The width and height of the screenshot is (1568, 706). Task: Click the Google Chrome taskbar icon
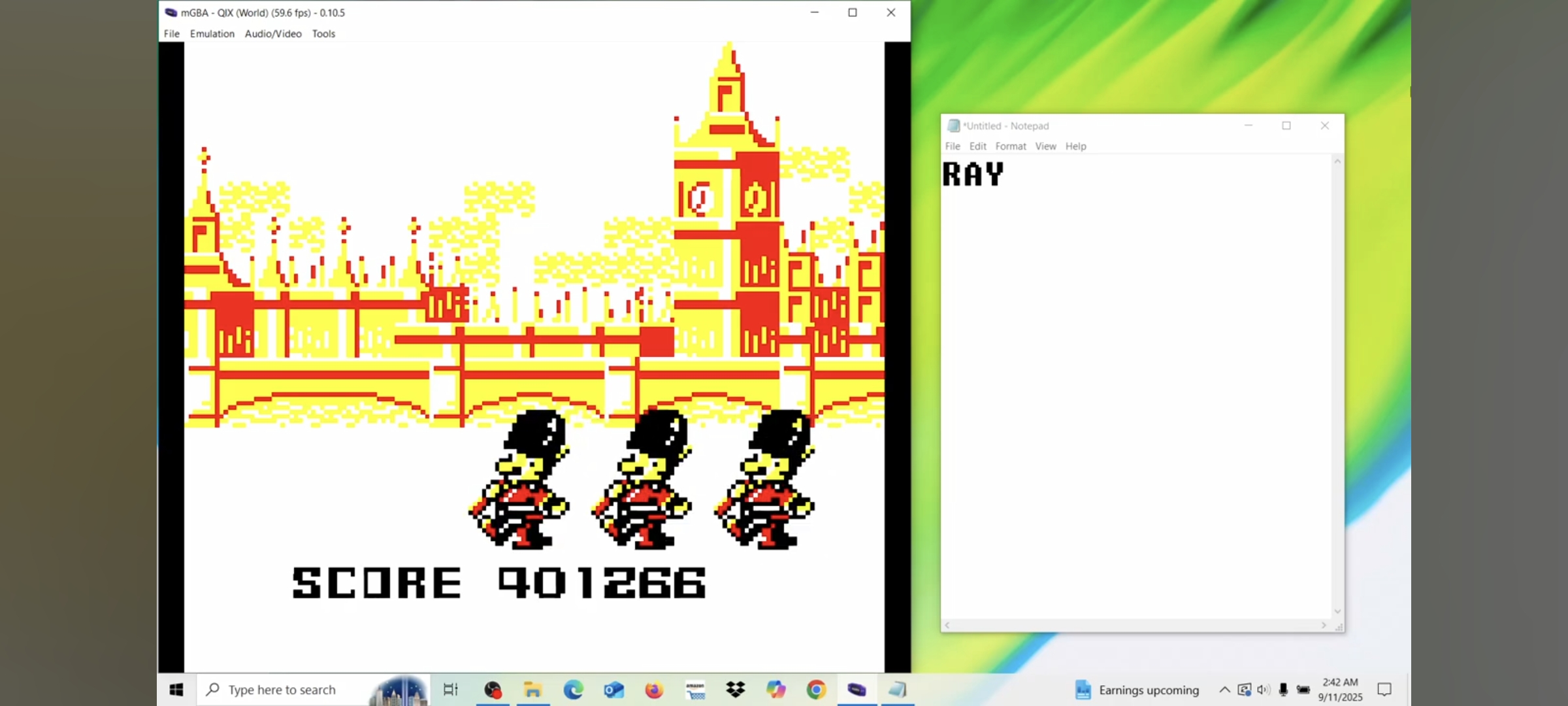(816, 690)
